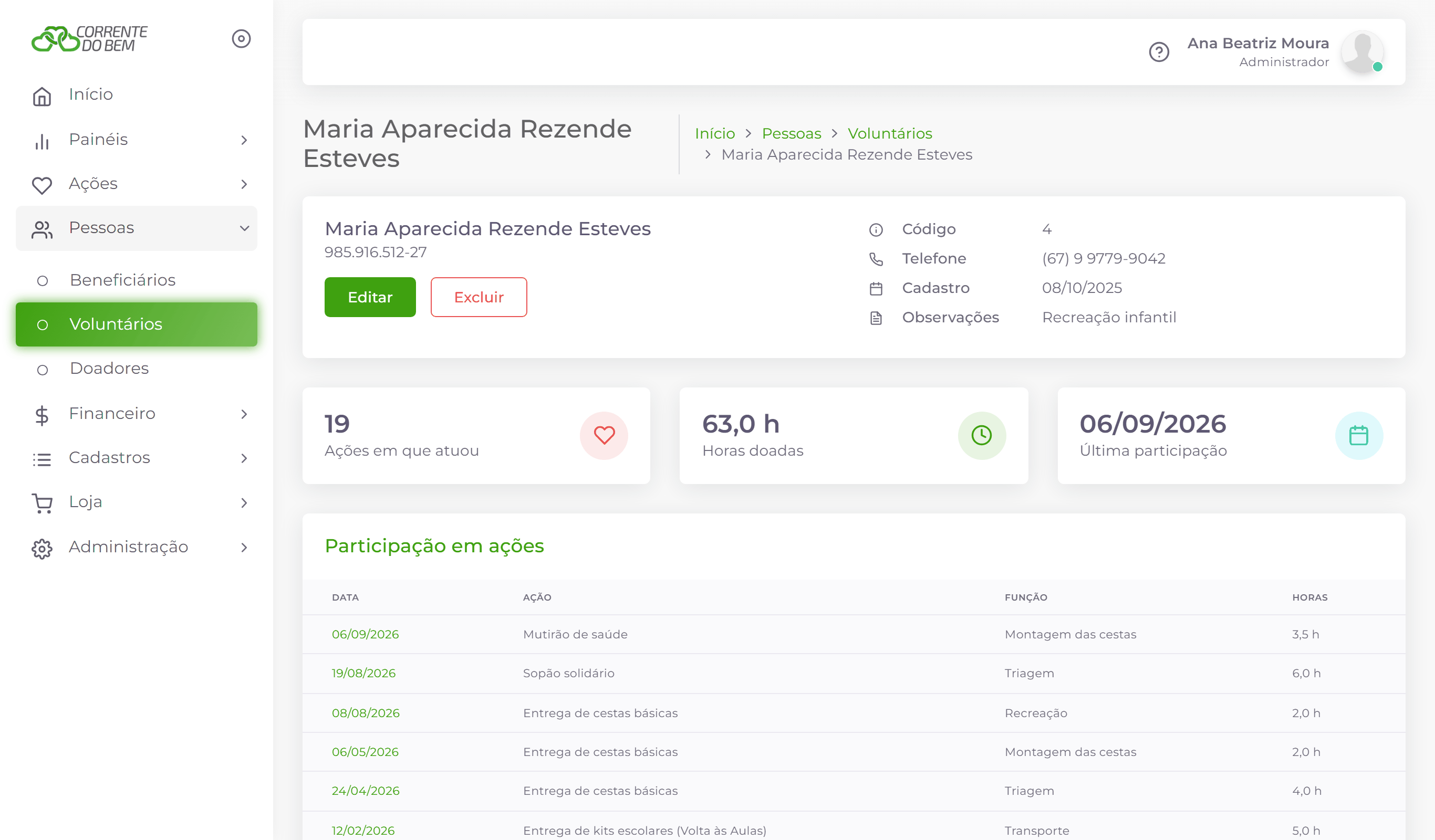The image size is (1435, 840).
Task: Open Doadores submenu item
Action: (137, 369)
